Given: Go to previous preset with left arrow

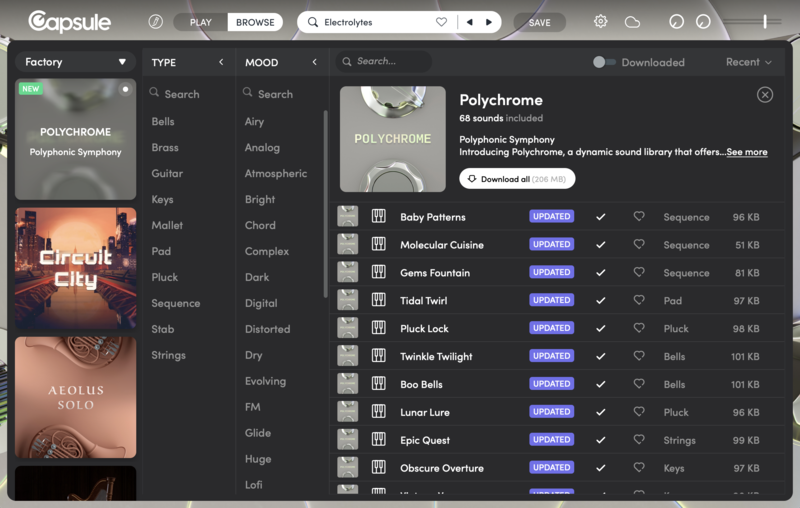Looking at the screenshot, I should coord(469,21).
